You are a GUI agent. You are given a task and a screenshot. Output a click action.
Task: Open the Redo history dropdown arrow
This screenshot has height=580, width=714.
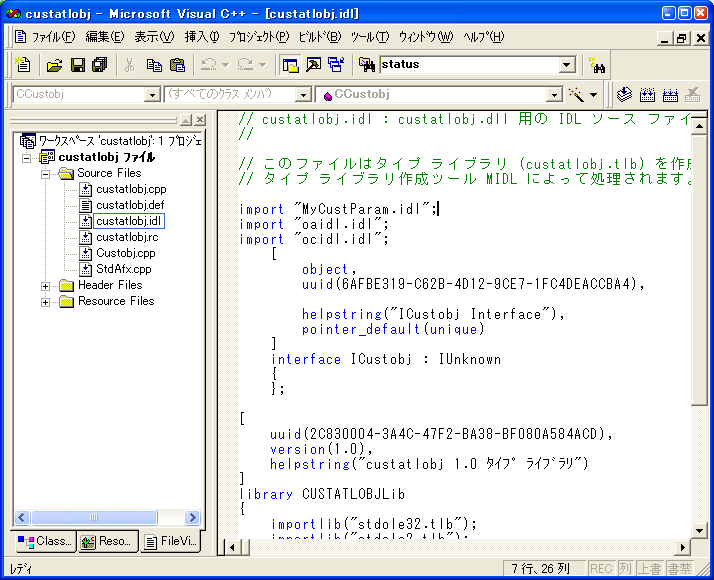point(263,65)
